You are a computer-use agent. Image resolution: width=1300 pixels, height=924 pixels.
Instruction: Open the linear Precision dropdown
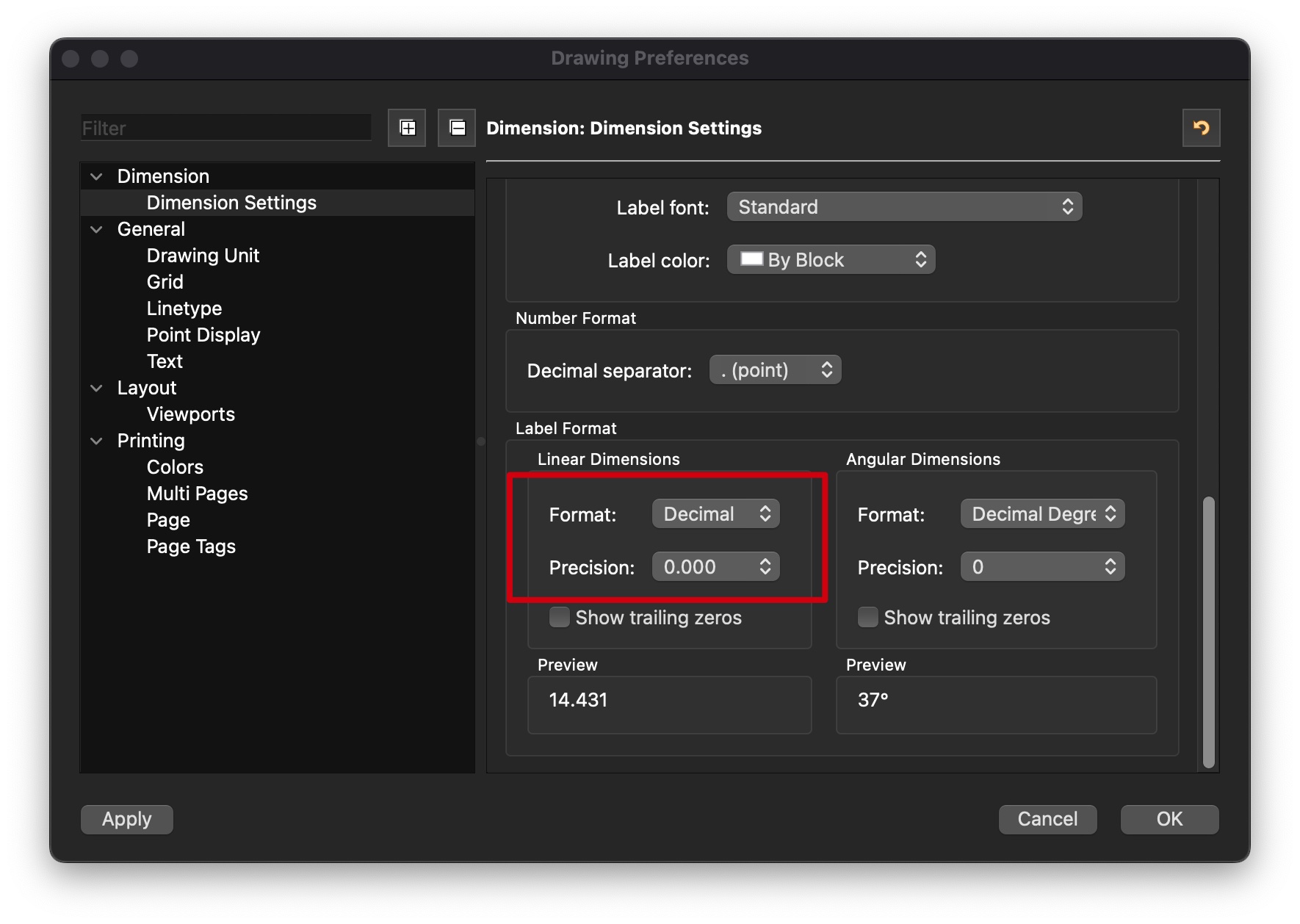pos(715,567)
